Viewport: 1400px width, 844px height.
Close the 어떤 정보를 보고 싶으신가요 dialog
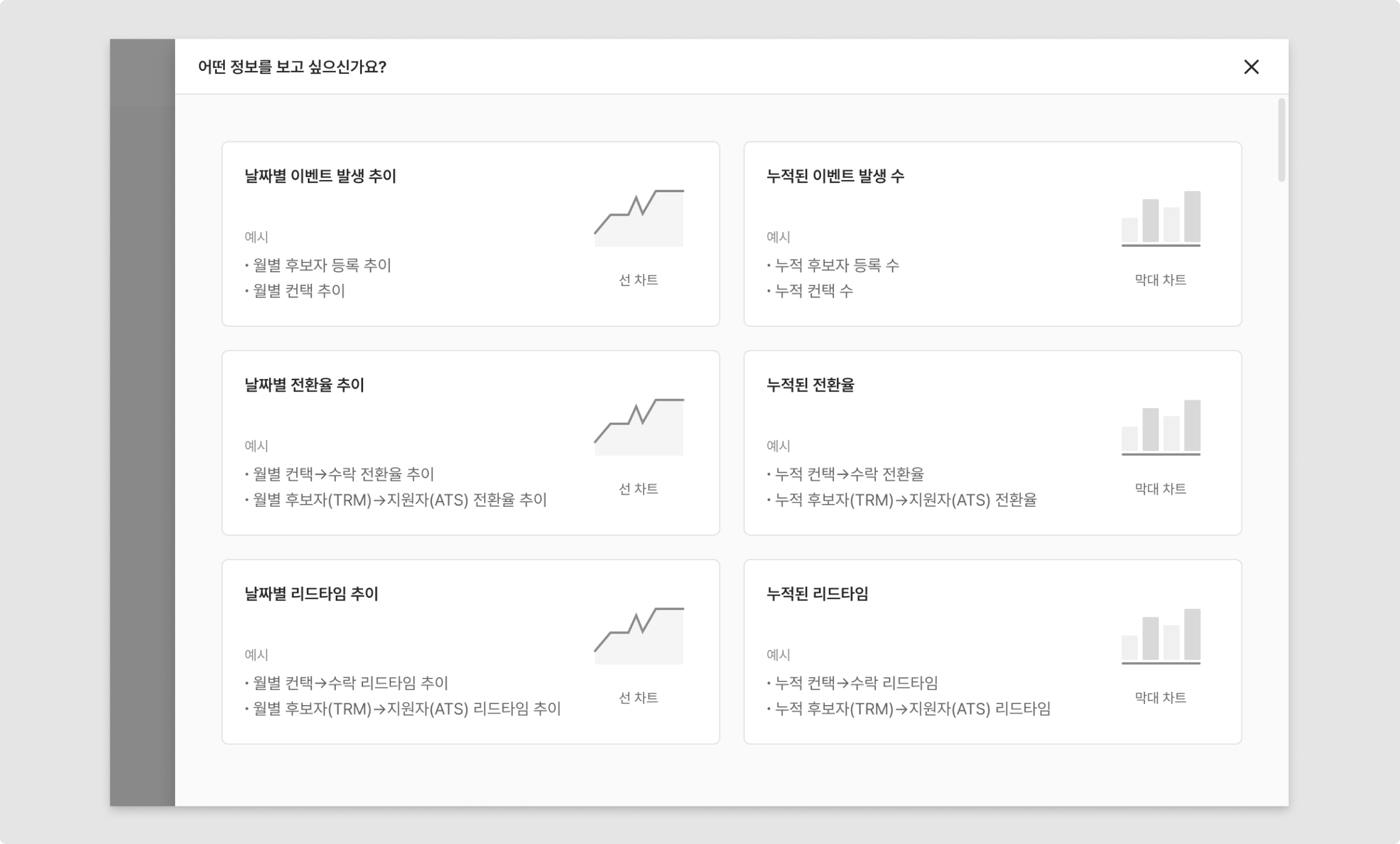coord(1251,67)
